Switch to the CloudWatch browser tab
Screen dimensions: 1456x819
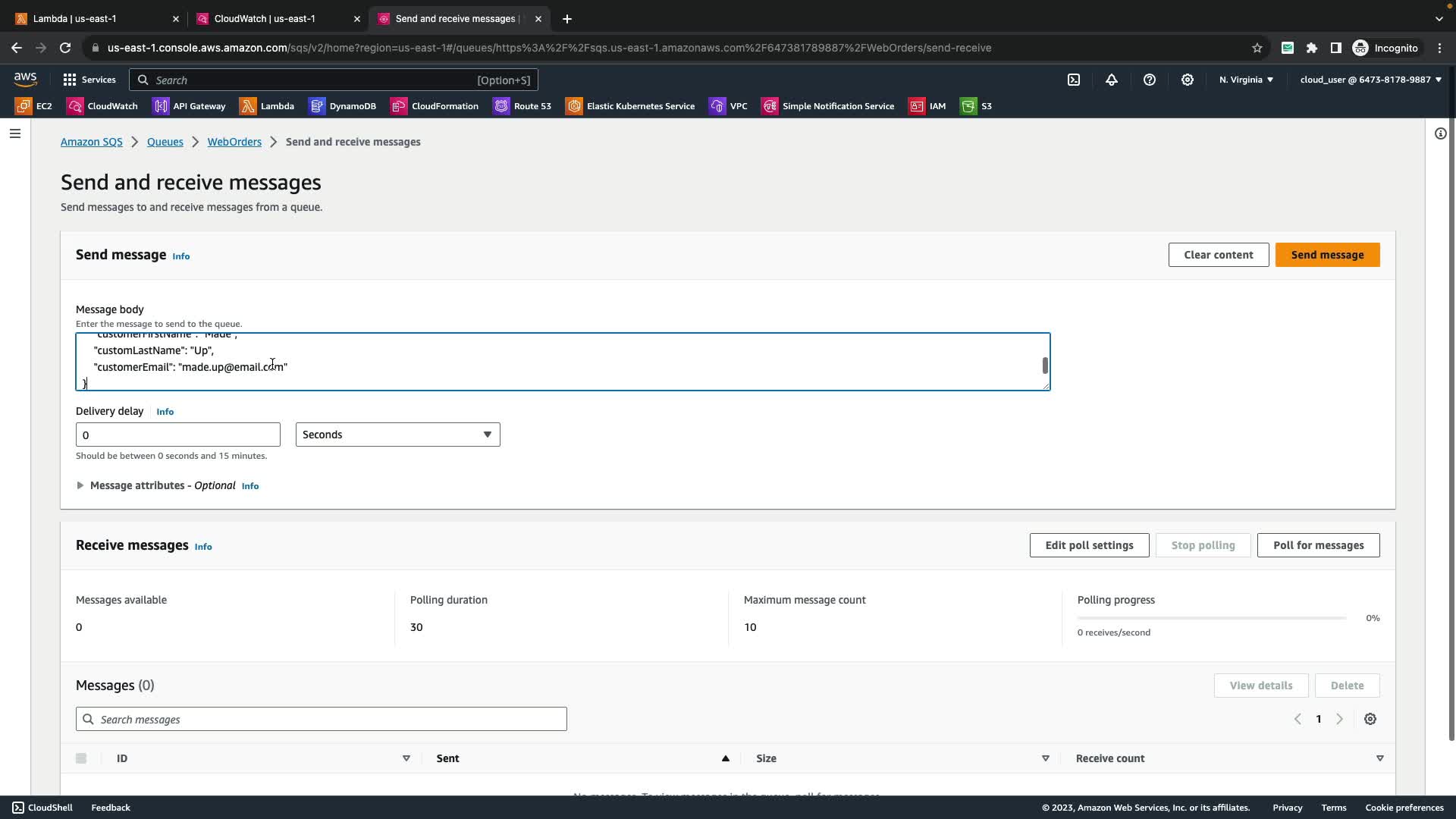coord(264,18)
